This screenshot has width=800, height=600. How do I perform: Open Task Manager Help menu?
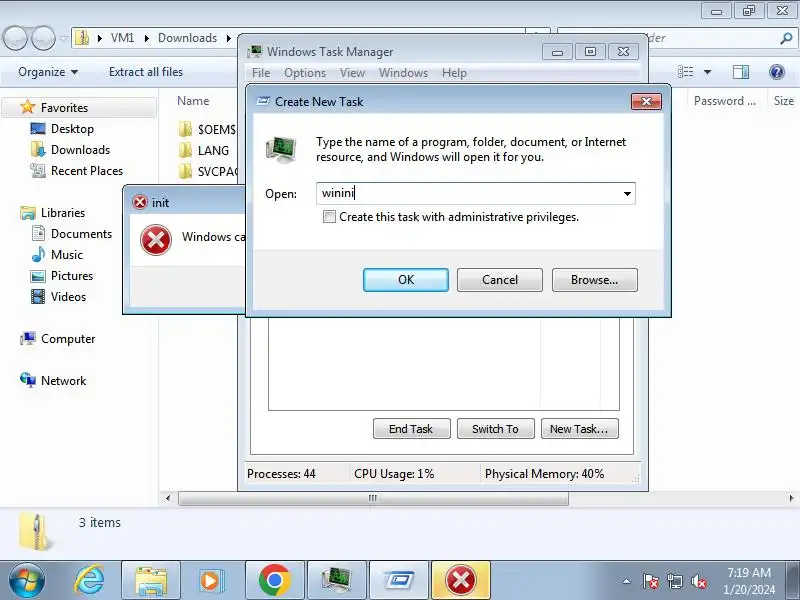coord(454,73)
